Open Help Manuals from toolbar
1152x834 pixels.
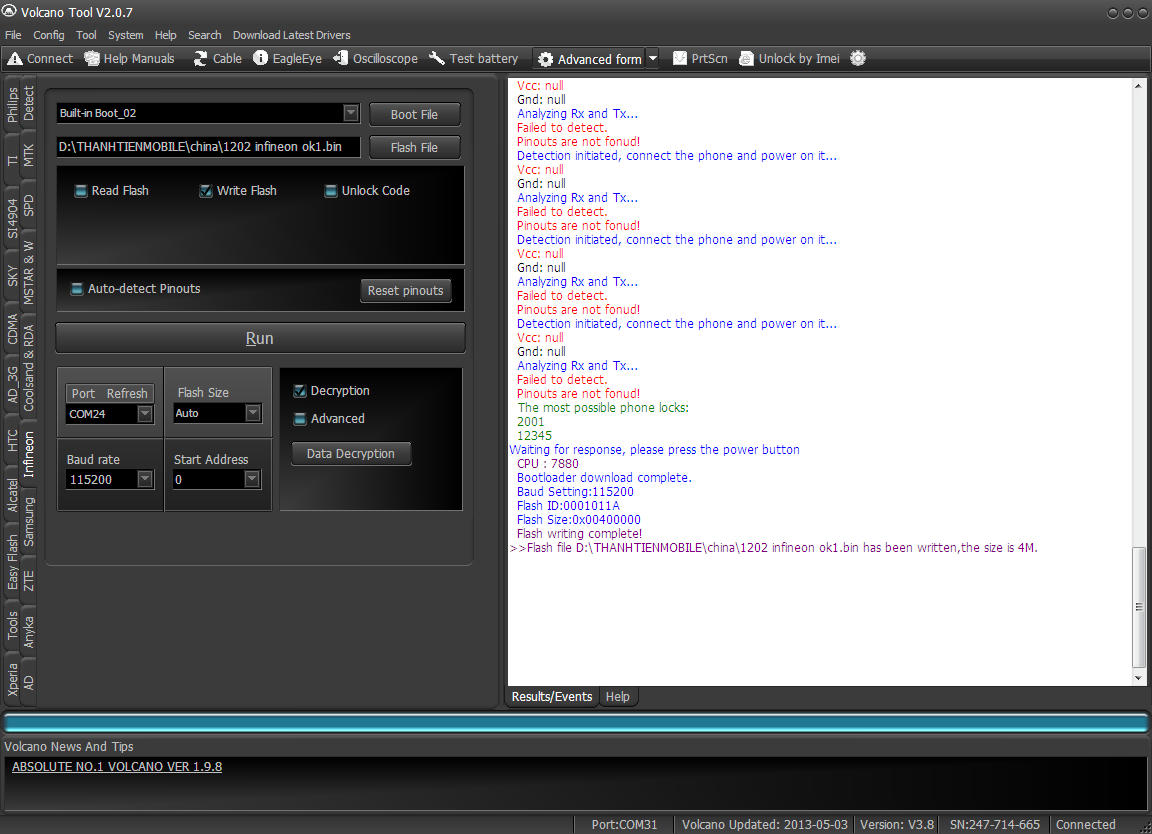coord(129,59)
